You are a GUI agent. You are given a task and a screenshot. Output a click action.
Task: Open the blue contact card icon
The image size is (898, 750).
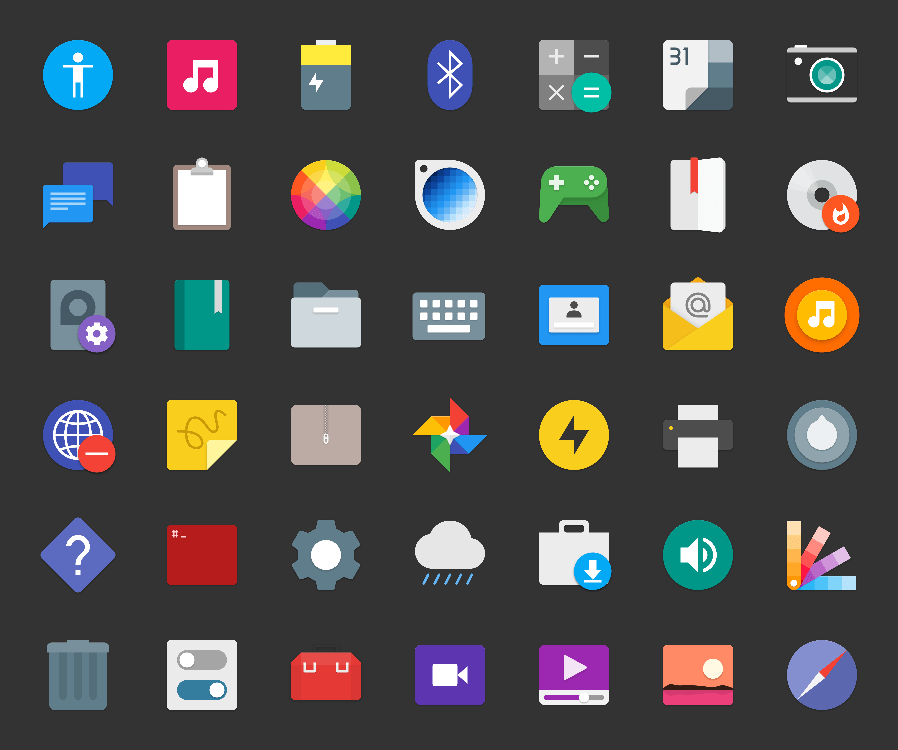click(574, 315)
